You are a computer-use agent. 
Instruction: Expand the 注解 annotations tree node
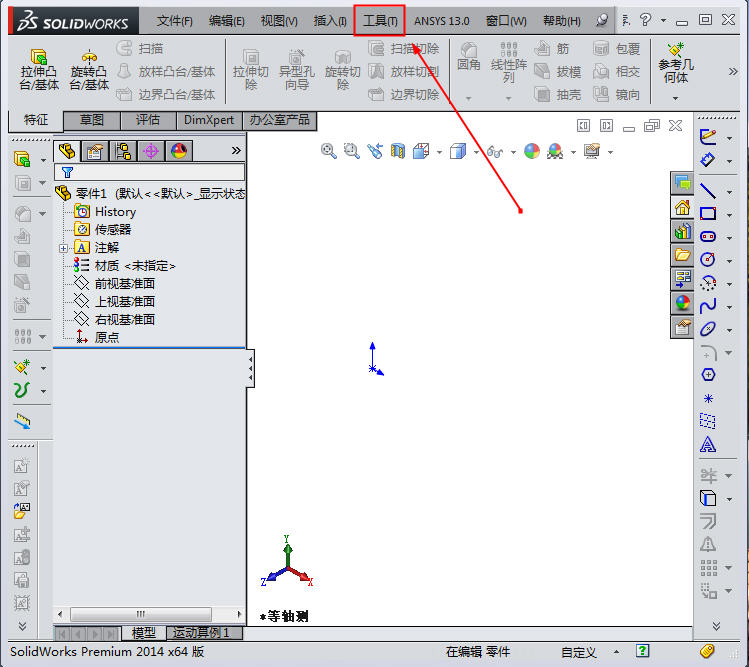pyautogui.click(x=64, y=248)
